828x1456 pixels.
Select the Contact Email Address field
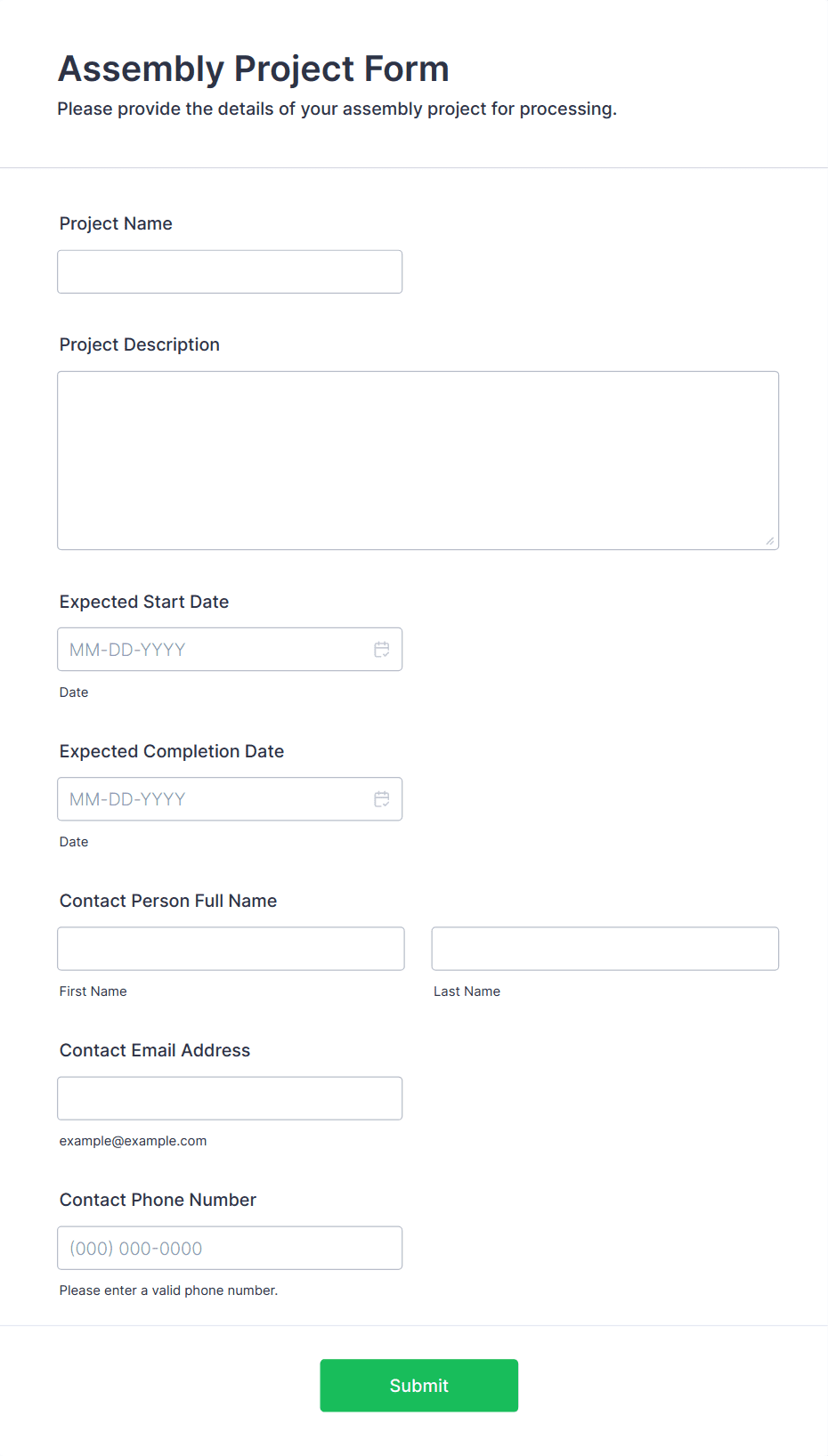[230, 1098]
